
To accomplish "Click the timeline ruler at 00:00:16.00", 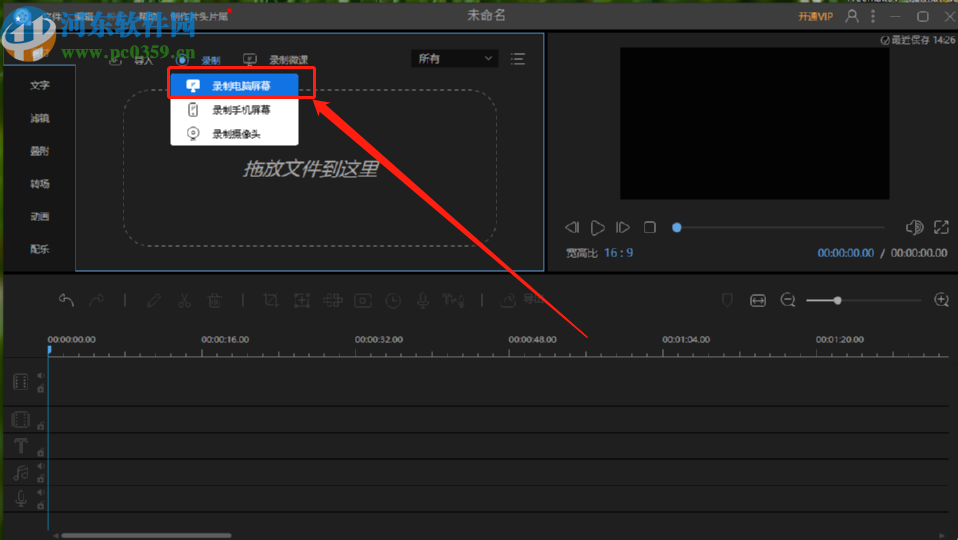I will coord(225,340).
